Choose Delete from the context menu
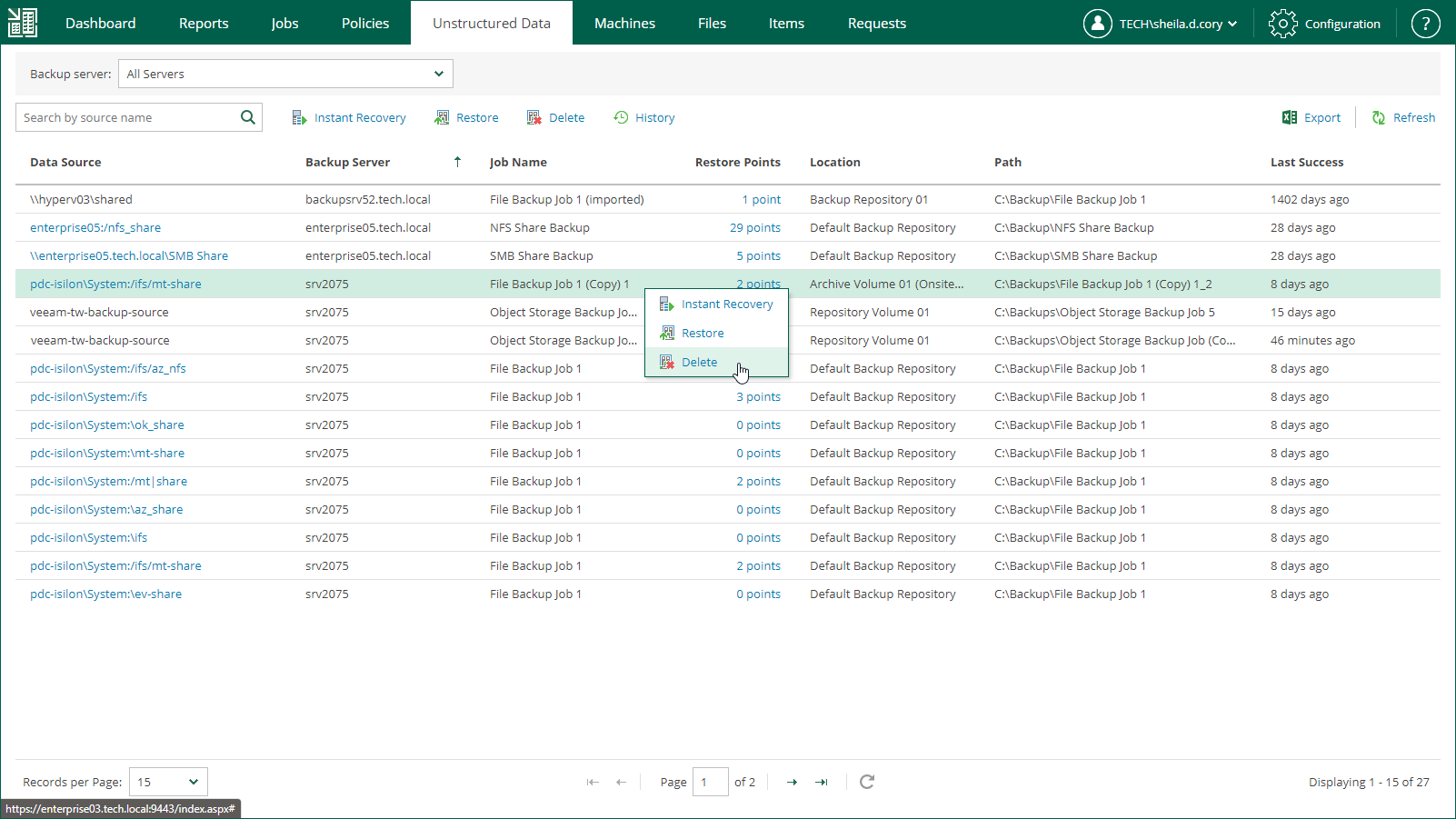Image resolution: width=1456 pixels, height=819 pixels. pos(699,362)
